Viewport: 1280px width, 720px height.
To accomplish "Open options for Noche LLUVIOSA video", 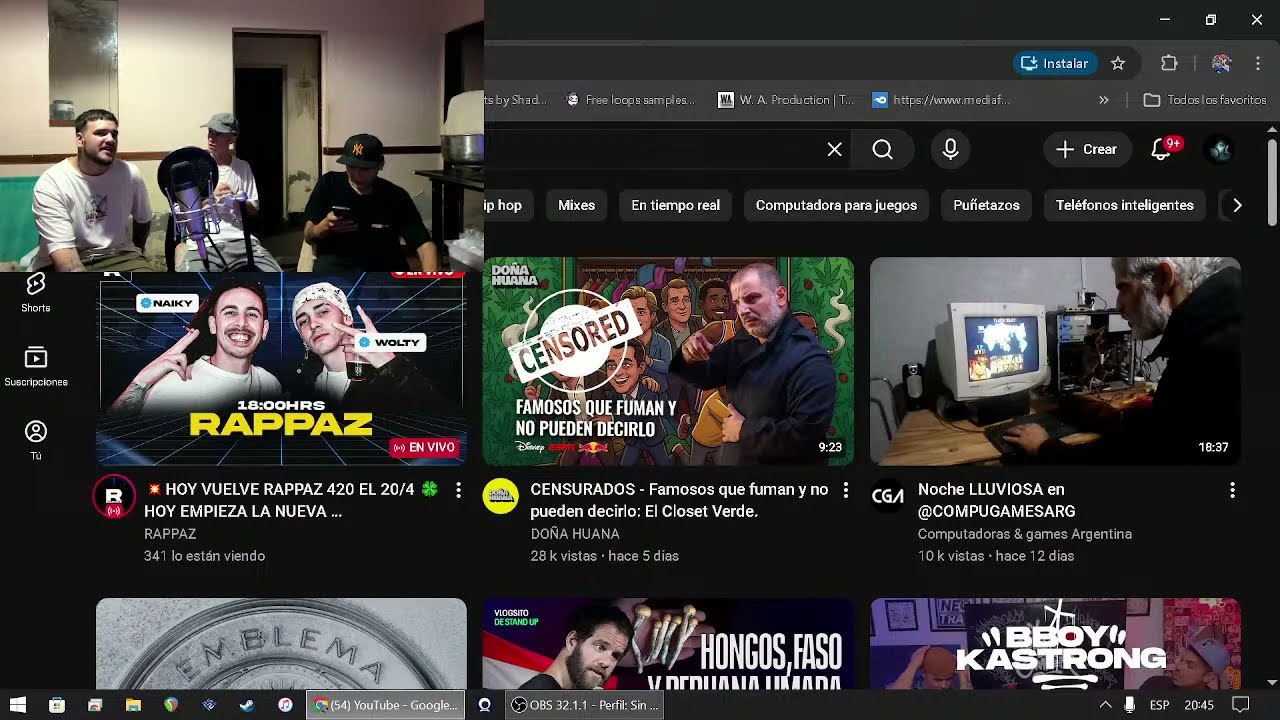I will [x=1232, y=490].
